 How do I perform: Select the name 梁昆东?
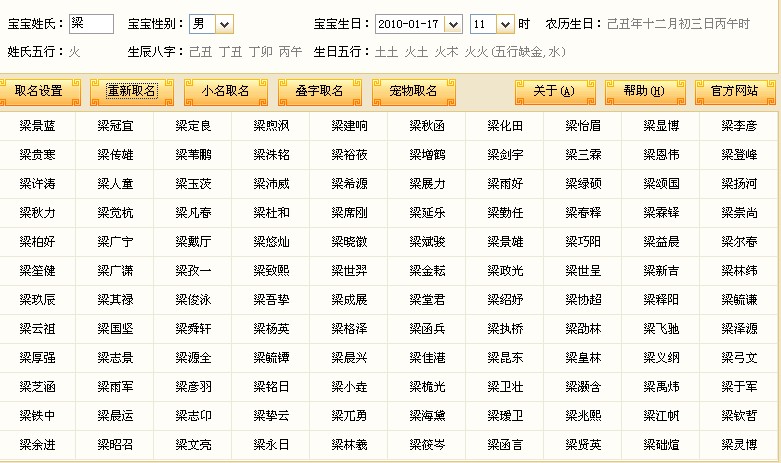tap(506, 357)
